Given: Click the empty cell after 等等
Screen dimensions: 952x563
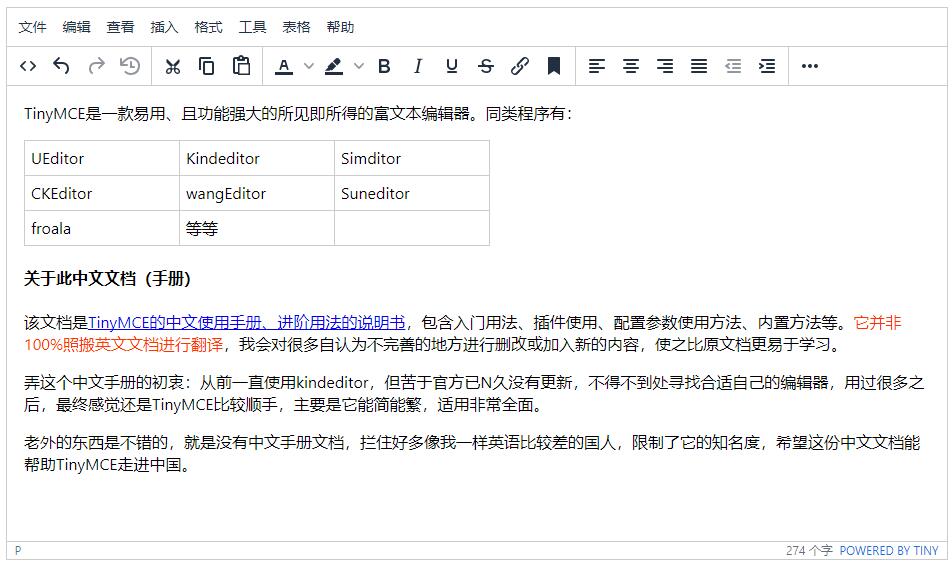Looking at the screenshot, I should tap(412, 228).
